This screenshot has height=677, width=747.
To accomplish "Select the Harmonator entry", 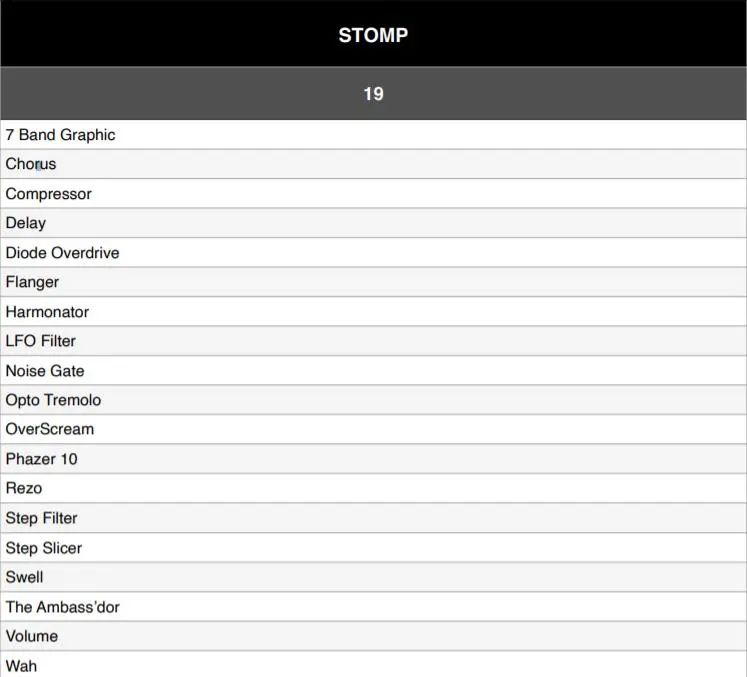I will [47, 312].
